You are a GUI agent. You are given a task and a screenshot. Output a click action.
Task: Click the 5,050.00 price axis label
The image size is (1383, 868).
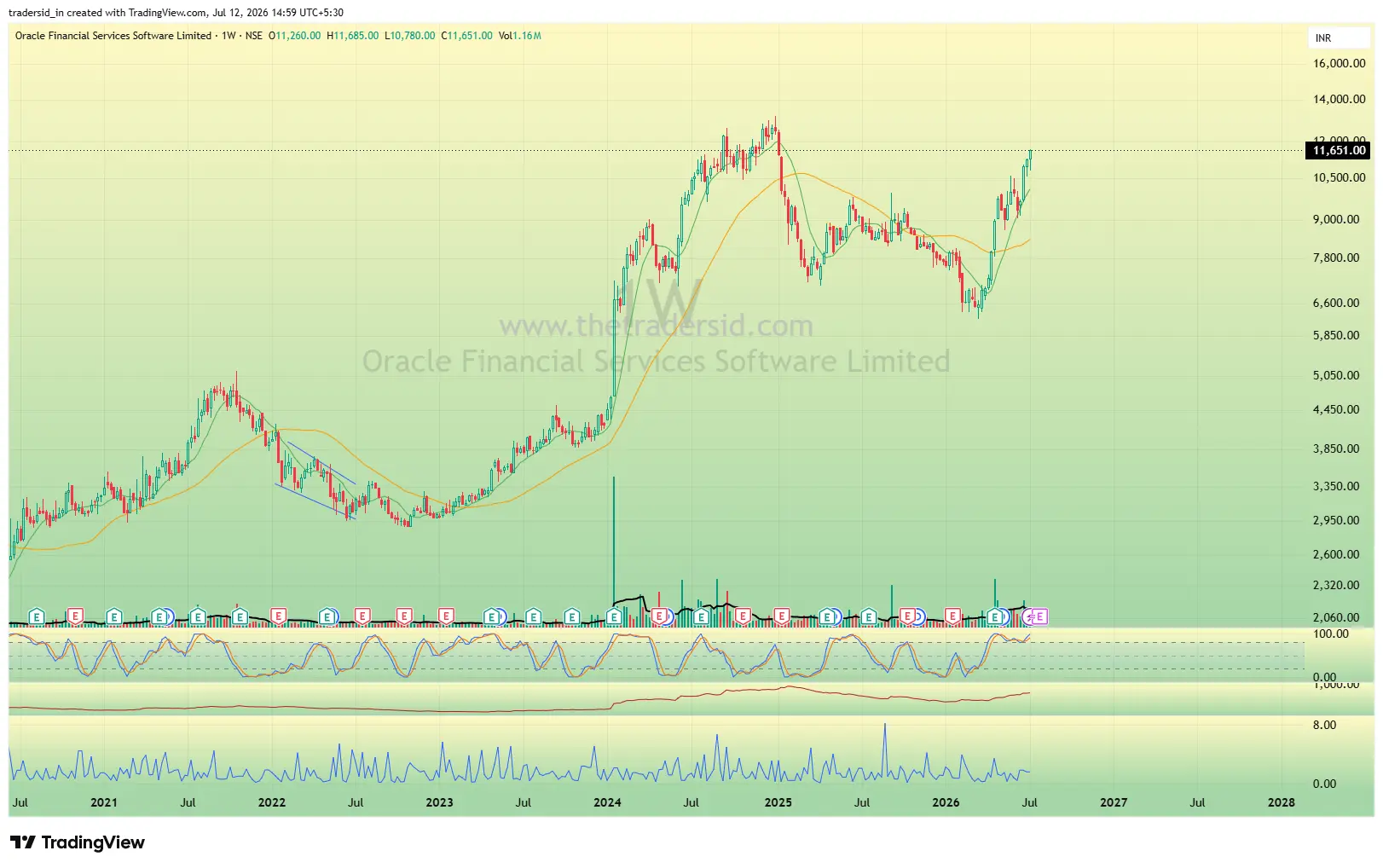pyautogui.click(x=1336, y=375)
